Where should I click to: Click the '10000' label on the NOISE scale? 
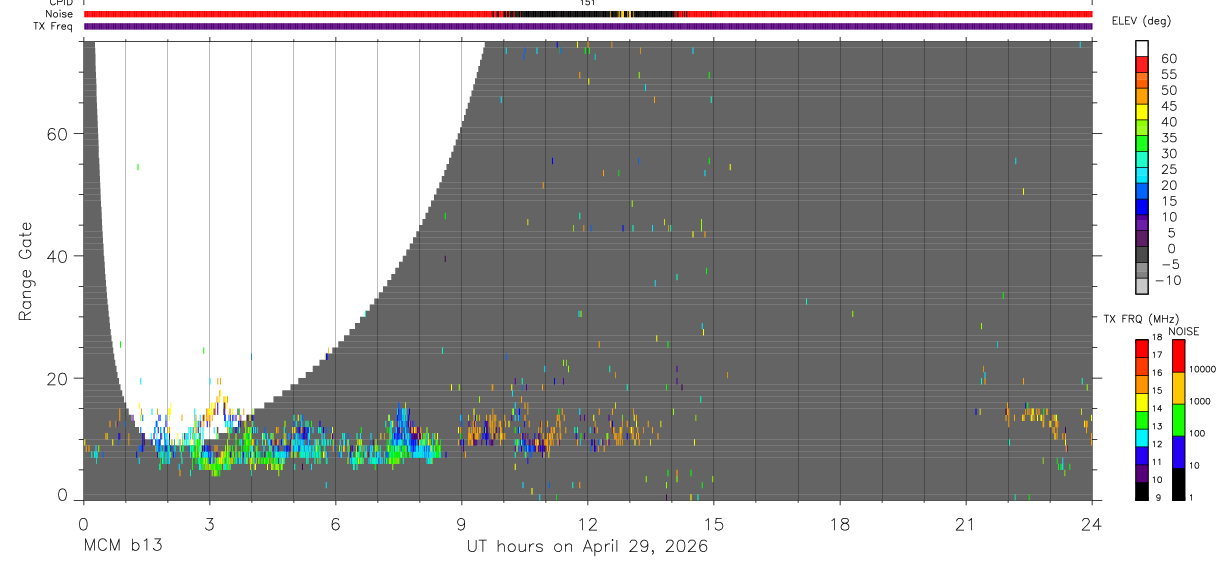(x=1203, y=369)
